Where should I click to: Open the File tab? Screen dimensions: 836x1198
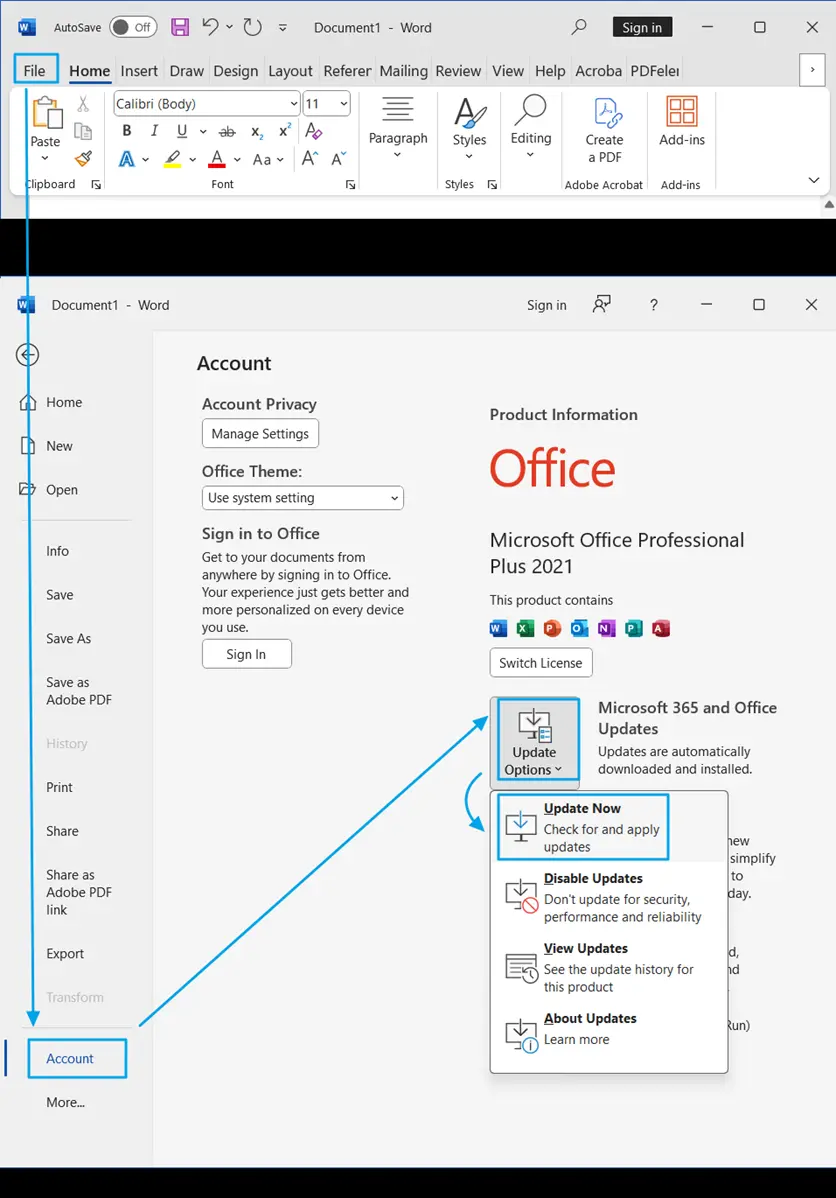[x=35, y=70]
